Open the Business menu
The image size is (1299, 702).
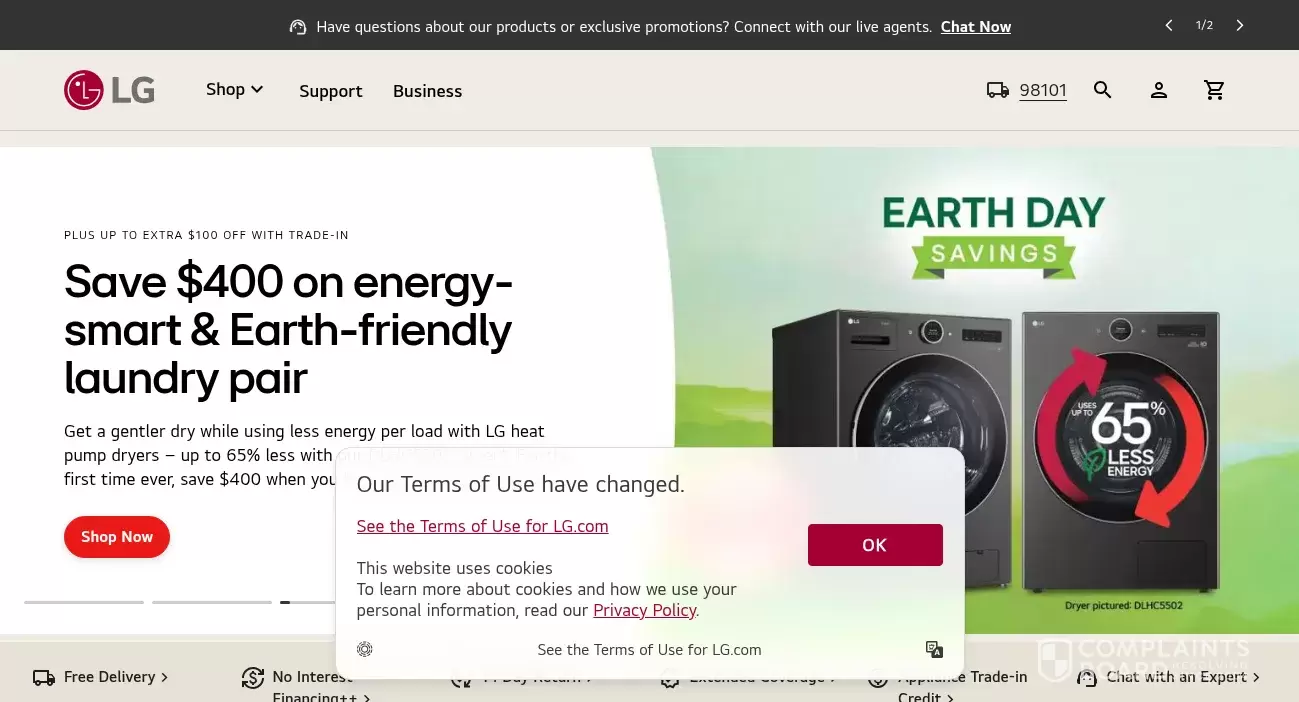pyautogui.click(x=427, y=91)
